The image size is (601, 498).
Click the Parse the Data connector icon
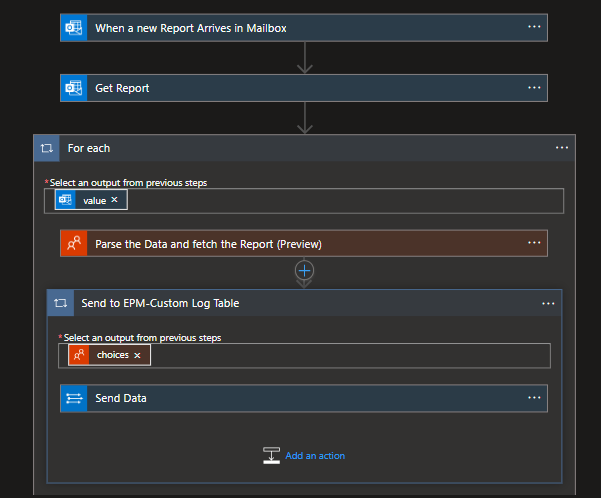tap(74, 244)
